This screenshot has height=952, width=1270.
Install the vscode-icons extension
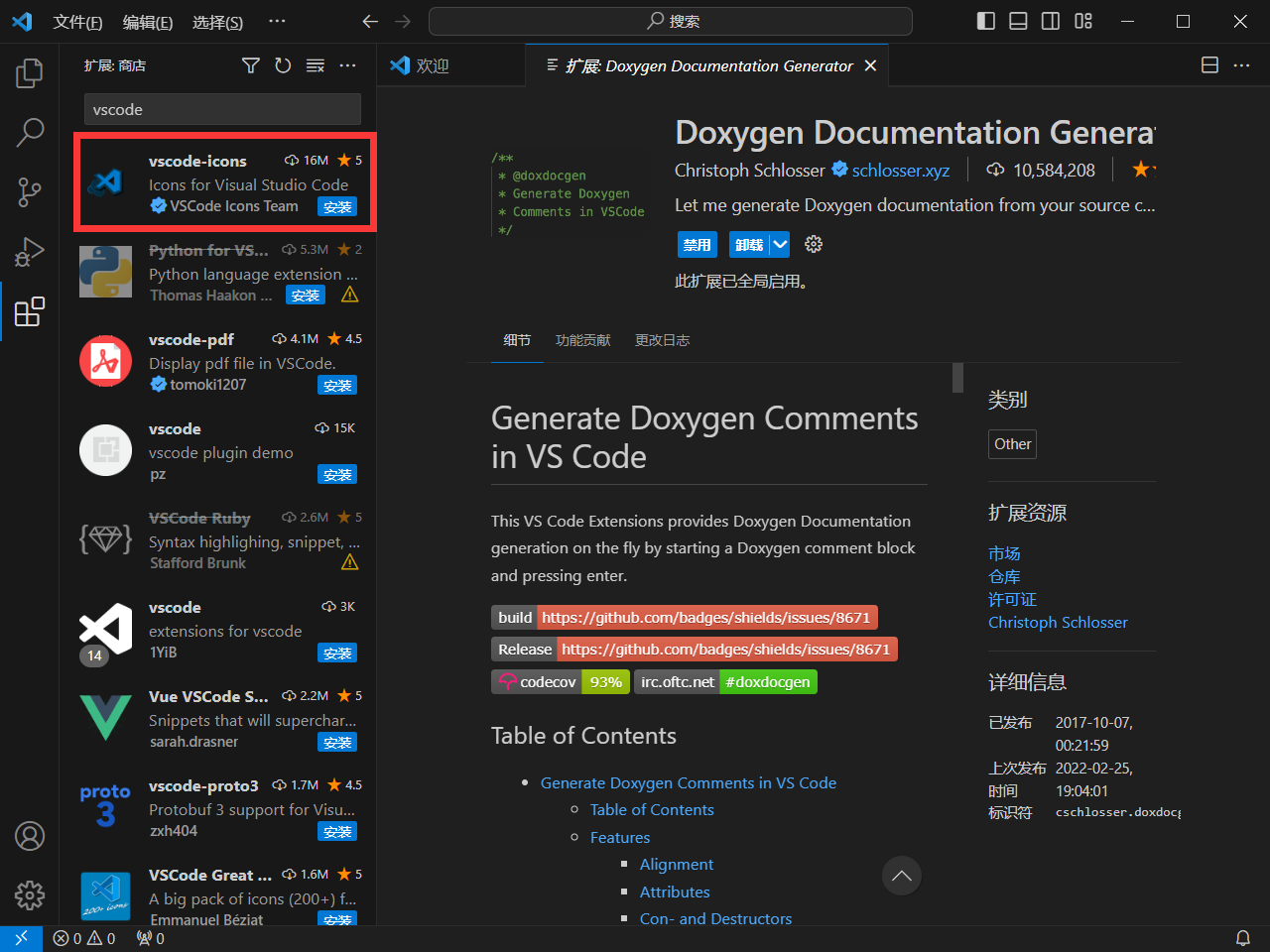tap(337, 206)
